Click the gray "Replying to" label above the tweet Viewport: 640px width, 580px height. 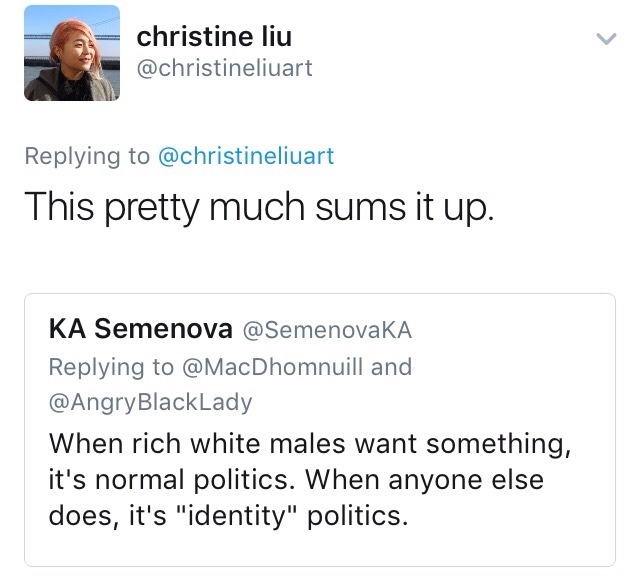[x=87, y=156]
